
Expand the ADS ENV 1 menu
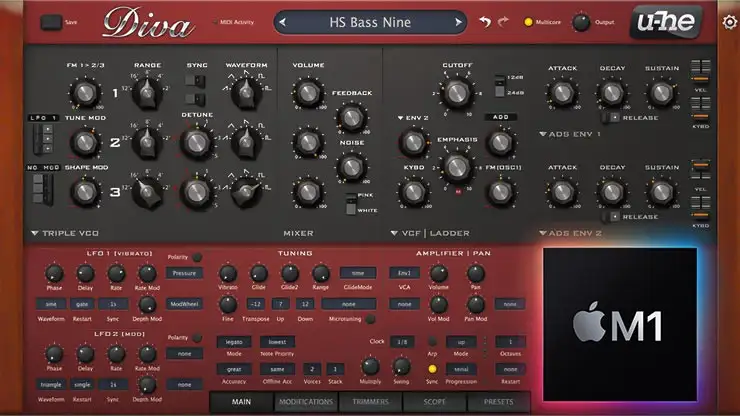(x=570, y=135)
